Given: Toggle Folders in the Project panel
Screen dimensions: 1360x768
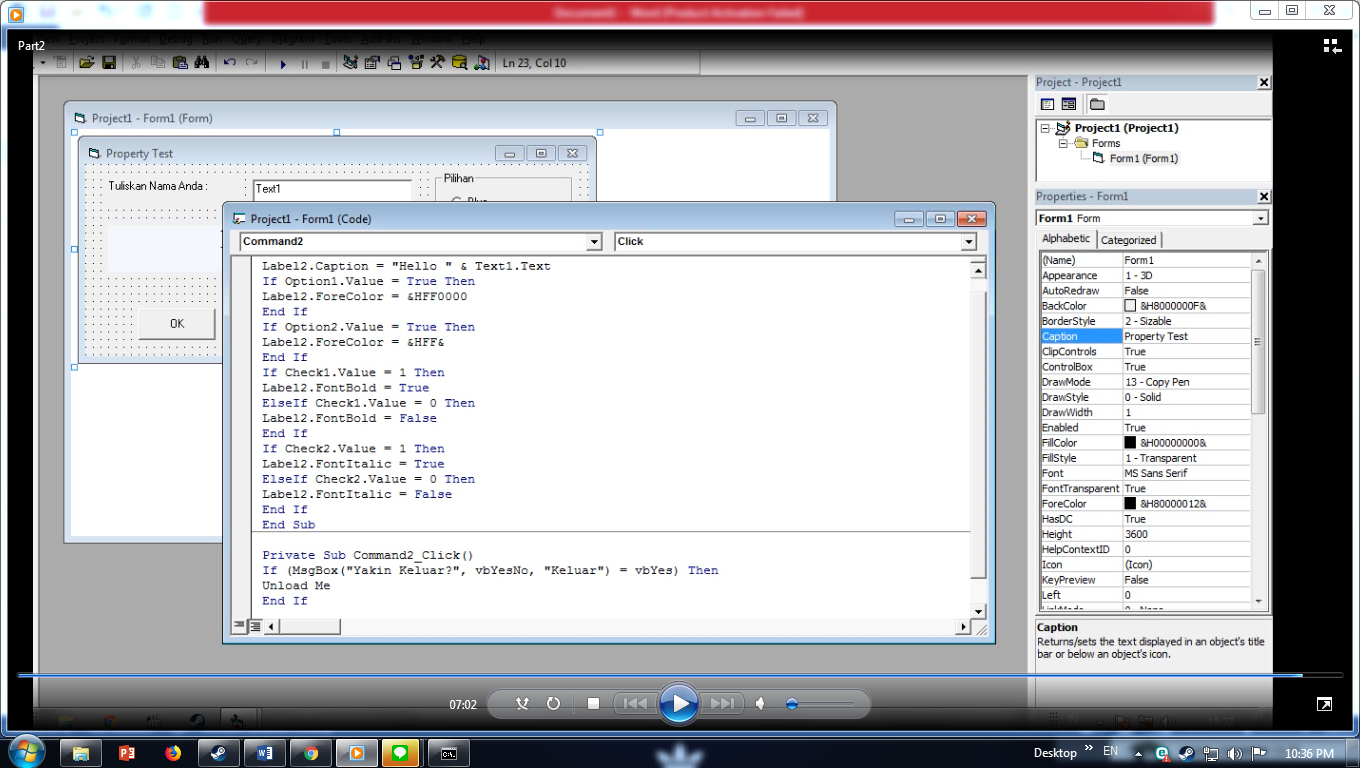Looking at the screenshot, I should (1097, 104).
